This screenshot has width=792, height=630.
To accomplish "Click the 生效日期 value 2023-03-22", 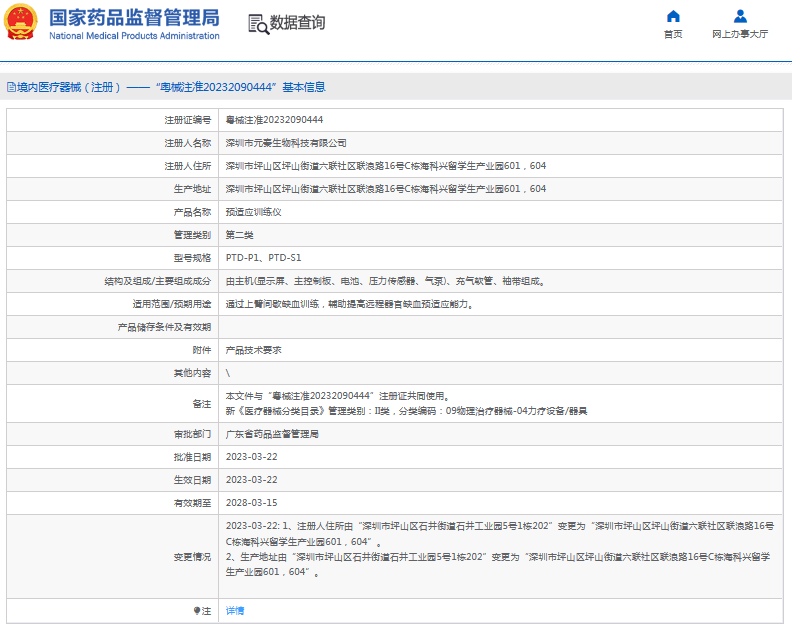I will click(x=252, y=480).
